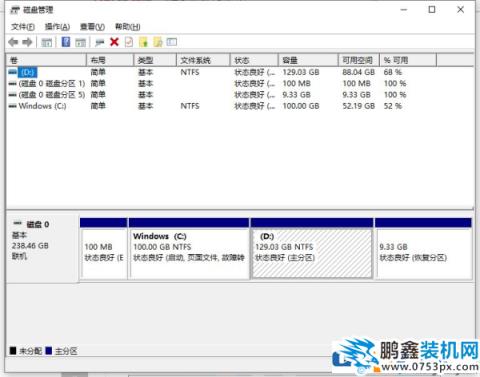Sort by the 状态 column header

click(254, 60)
